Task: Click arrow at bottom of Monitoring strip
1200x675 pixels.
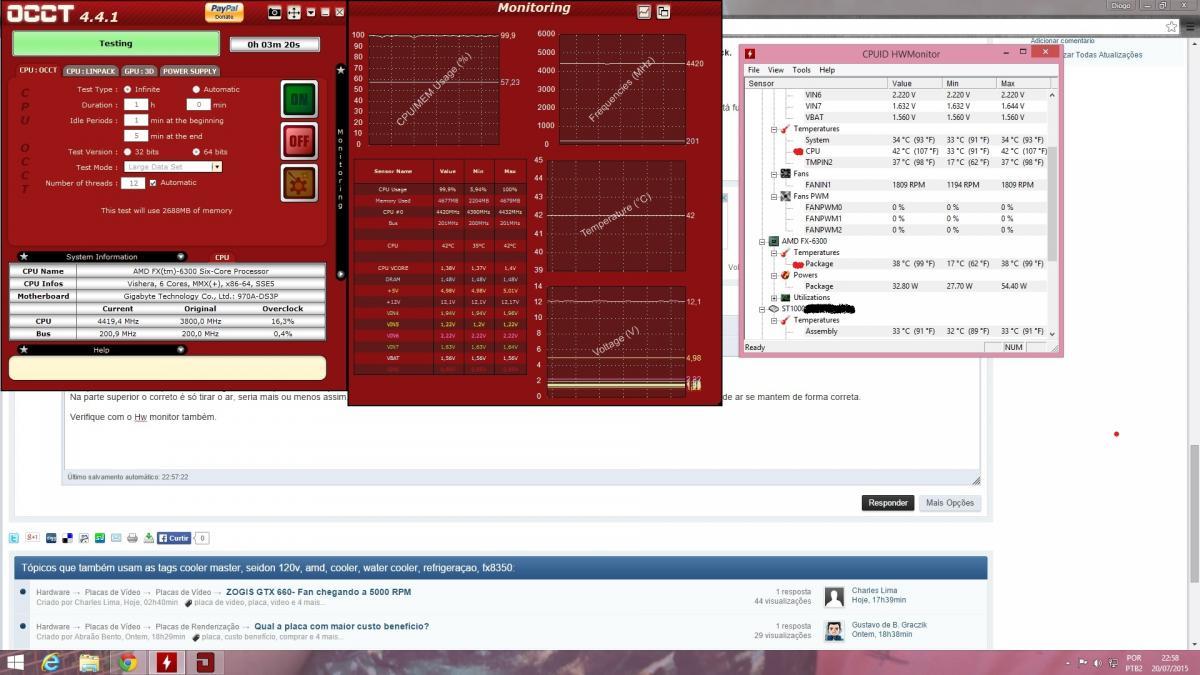Action: pos(340,274)
